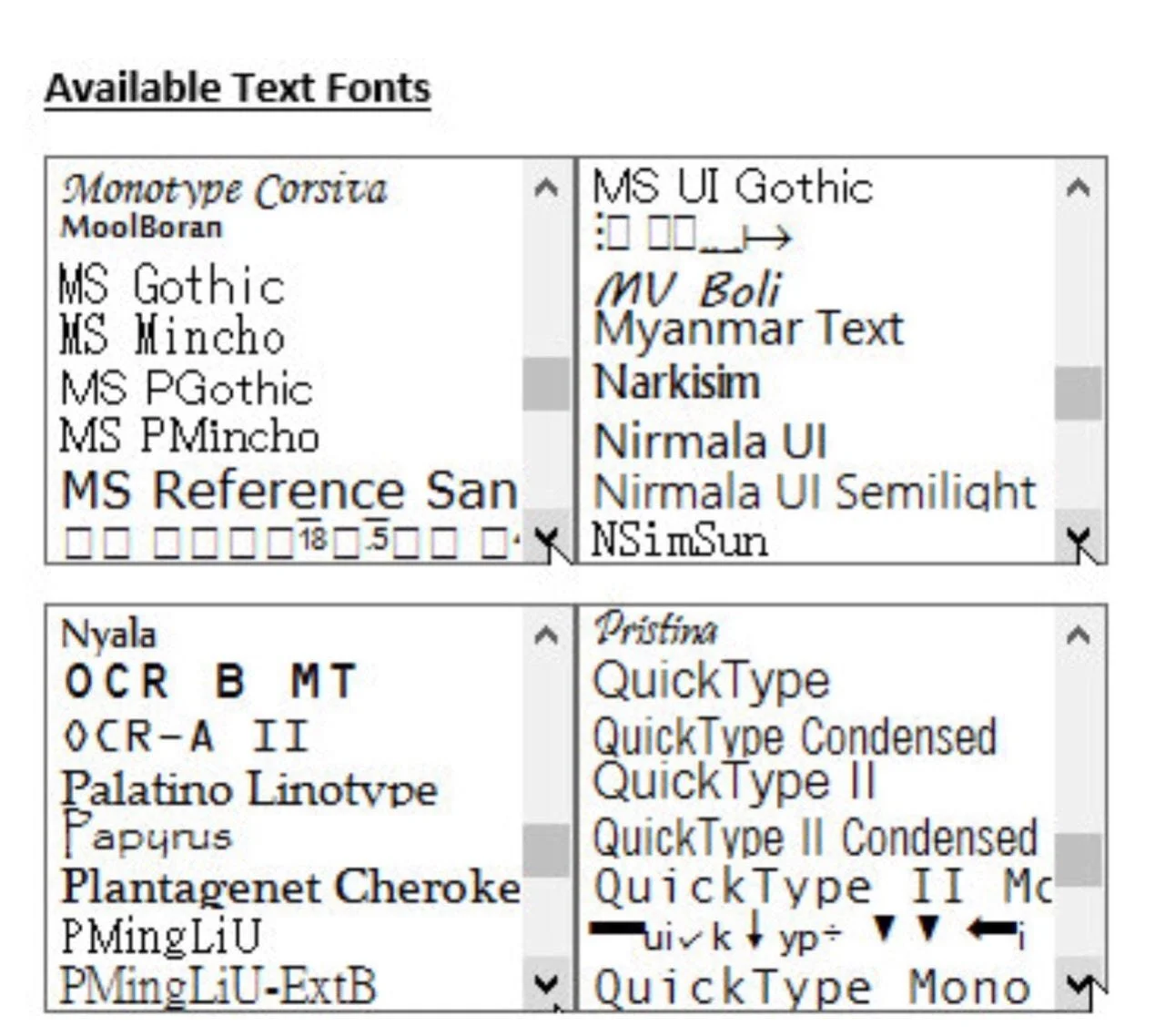This screenshot has height=1036, width=1165.
Task: Select Nirmala UI Semilight font
Action: coord(815,492)
